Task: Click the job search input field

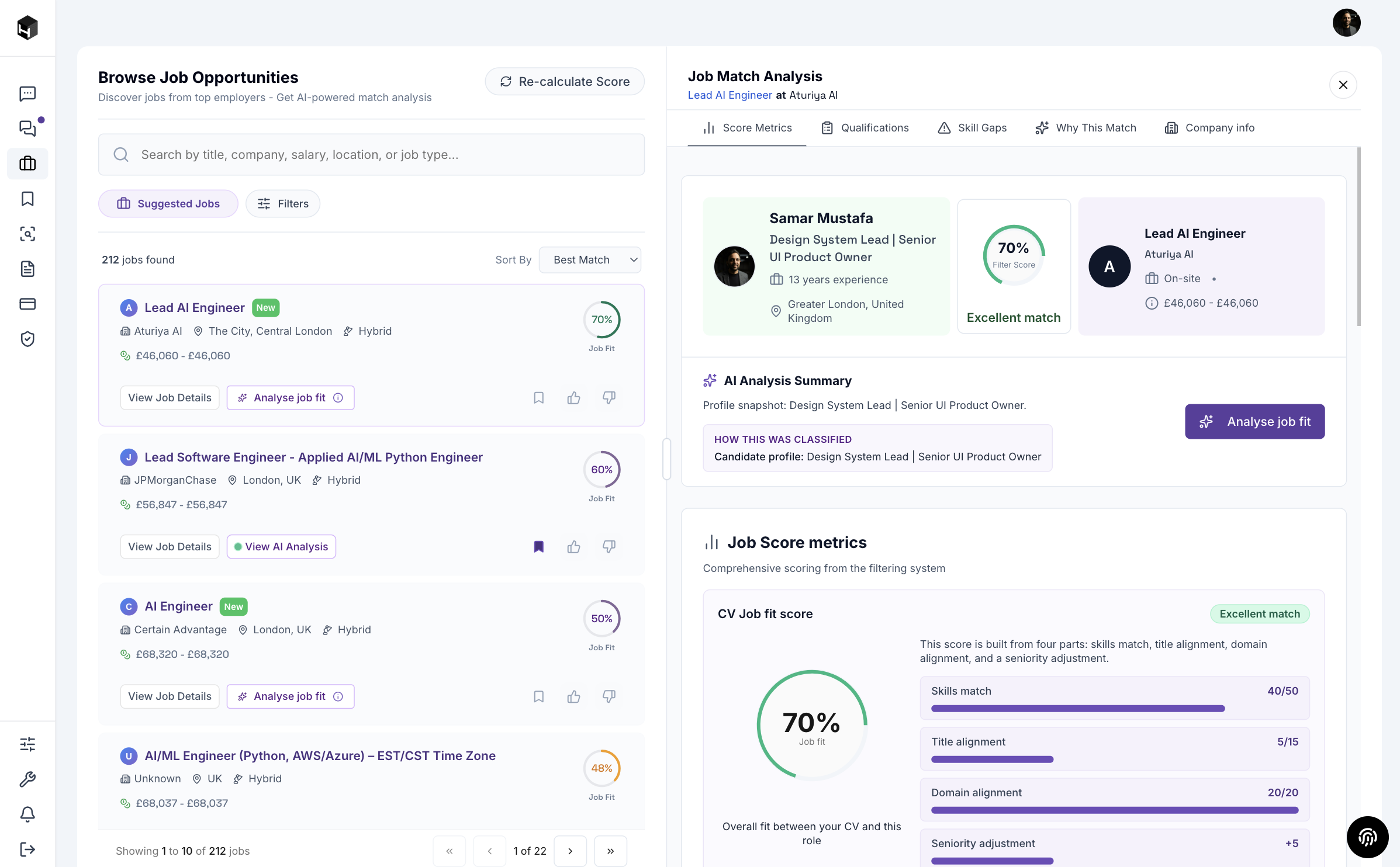Action: tap(371, 155)
